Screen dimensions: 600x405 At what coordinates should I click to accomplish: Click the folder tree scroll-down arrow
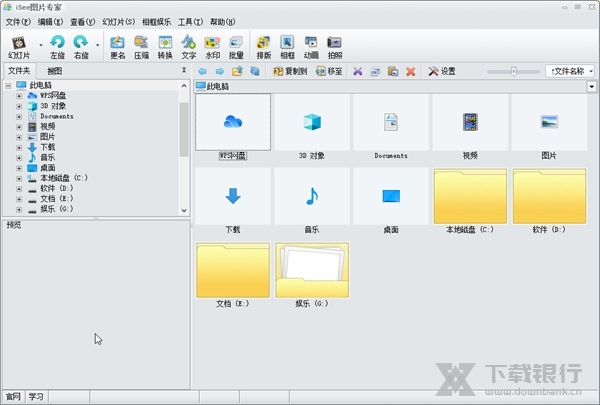(184, 211)
